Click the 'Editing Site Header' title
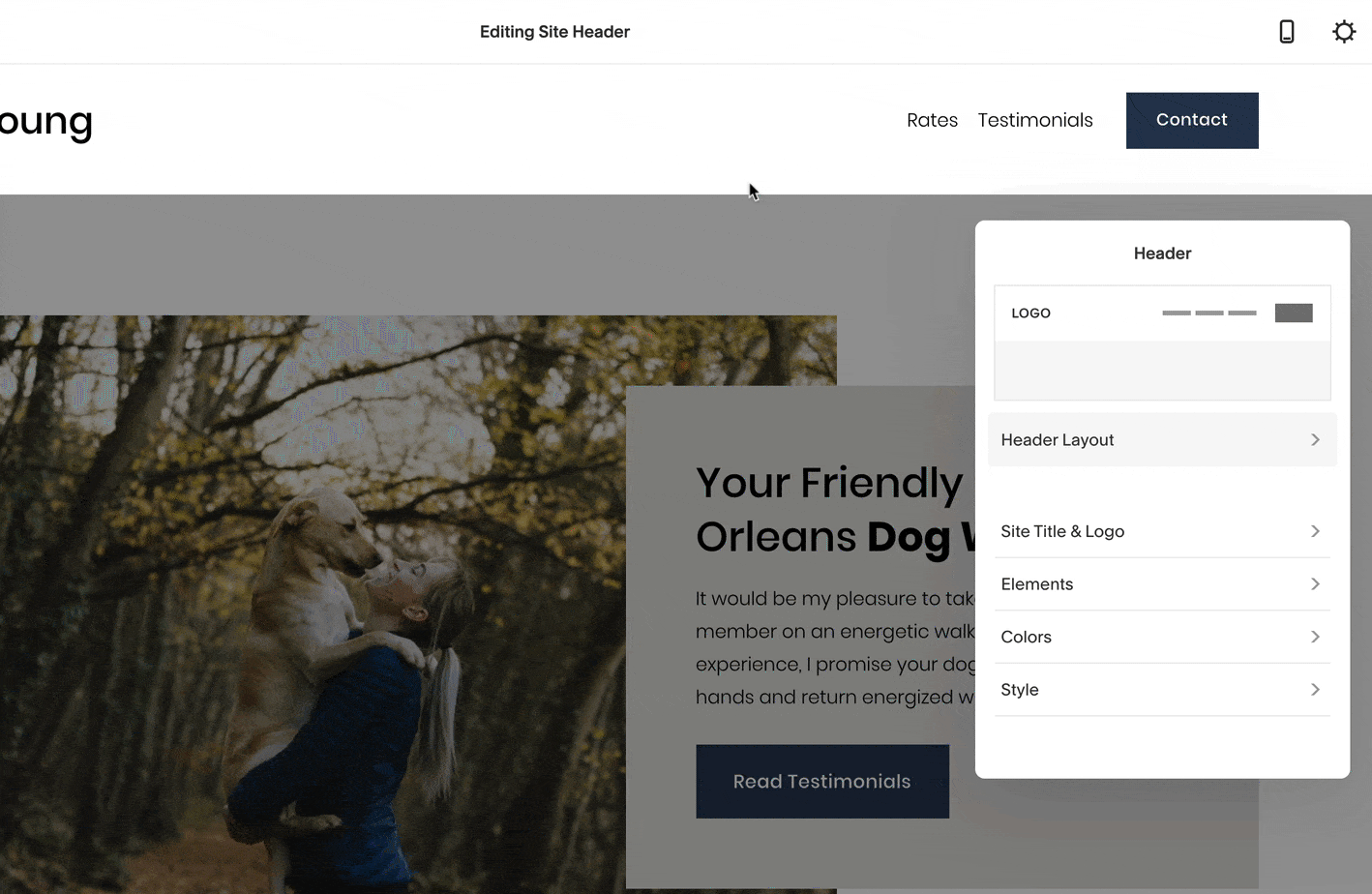This screenshot has height=894, width=1372. (x=554, y=32)
